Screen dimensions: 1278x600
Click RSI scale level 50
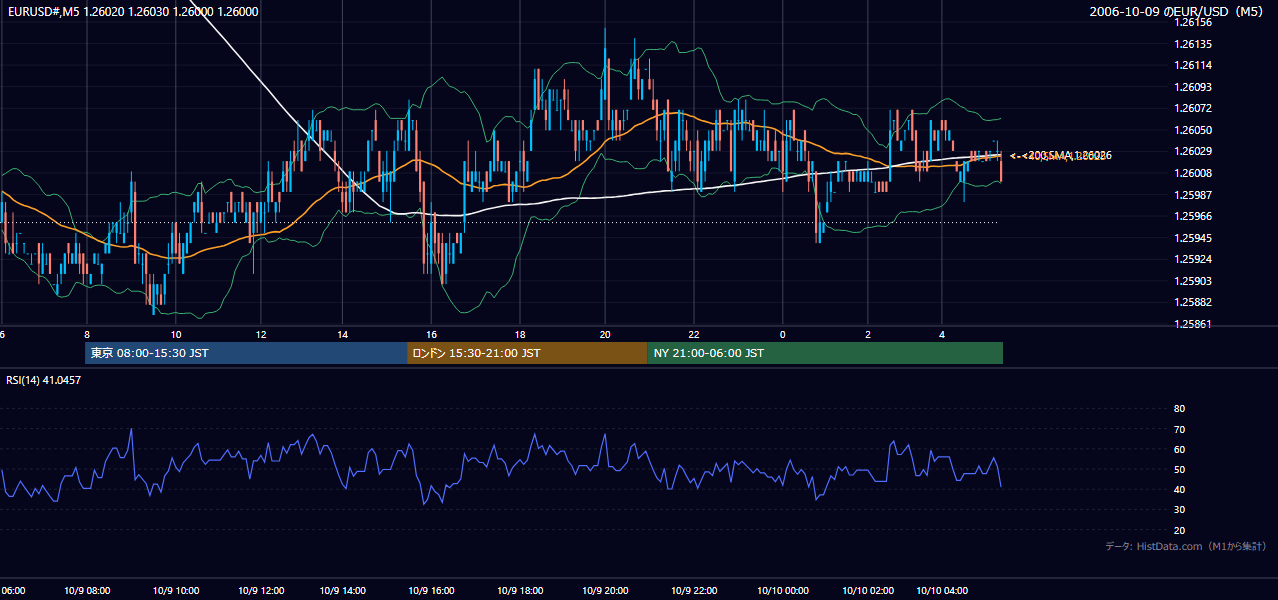point(1179,469)
